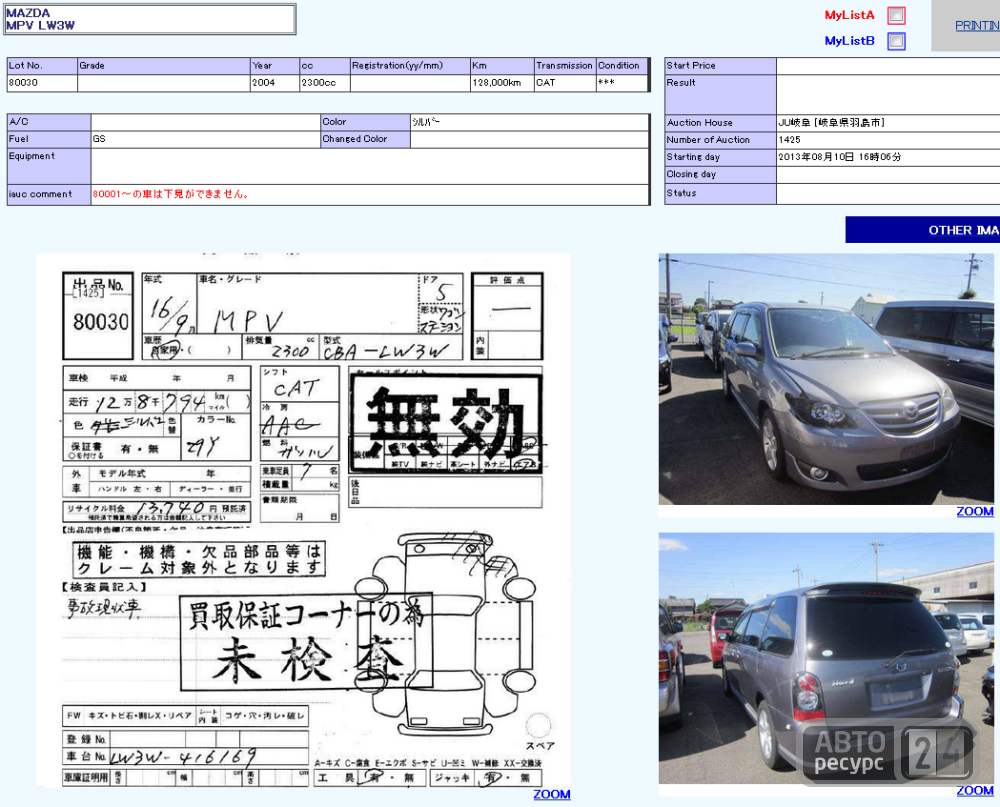This screenshot has width=1000, height=807.
Task: Select the red iauc comment text
Action: tap(170, 194)
